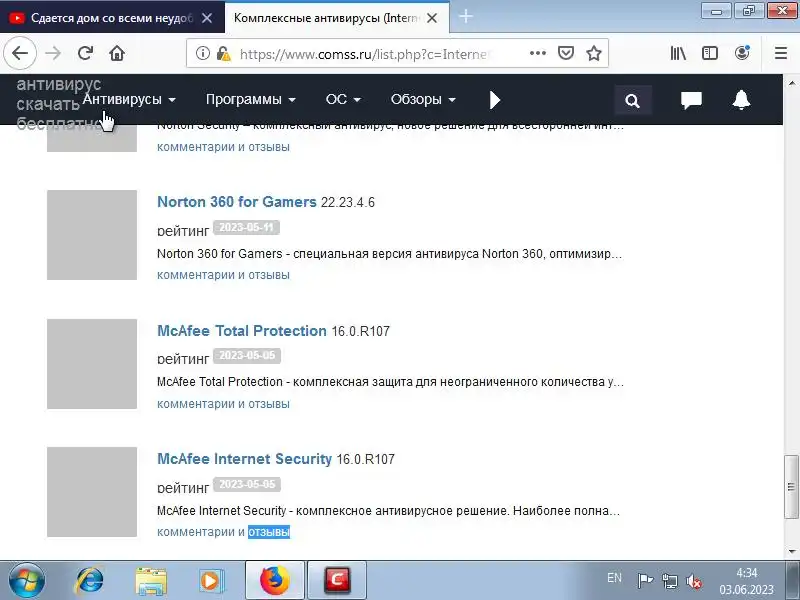This screenshot has width=800, height=600.
Task: Open a new browser tab
Action: [465, 17]
